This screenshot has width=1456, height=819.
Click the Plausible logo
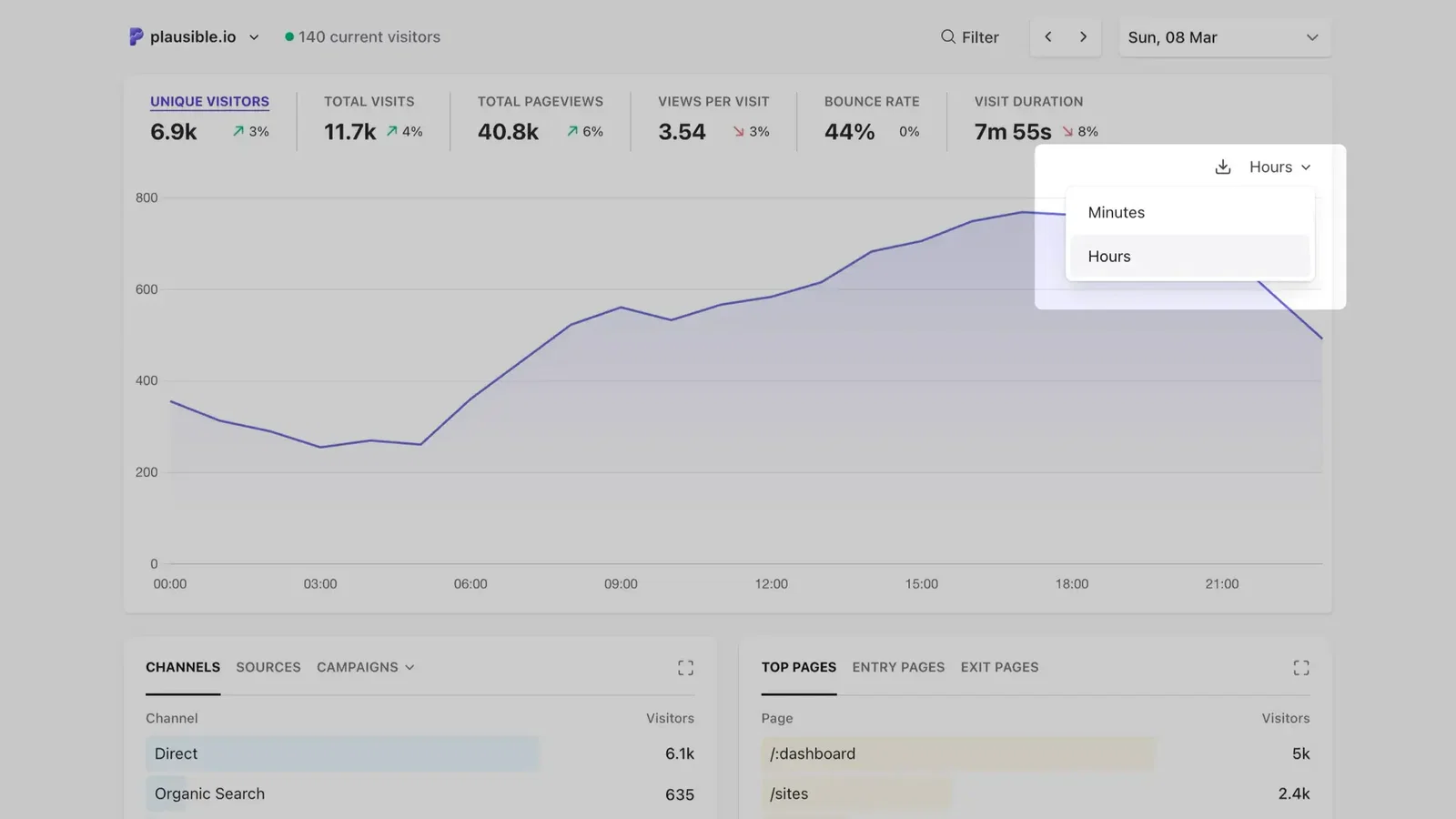[x=135, y=36]
